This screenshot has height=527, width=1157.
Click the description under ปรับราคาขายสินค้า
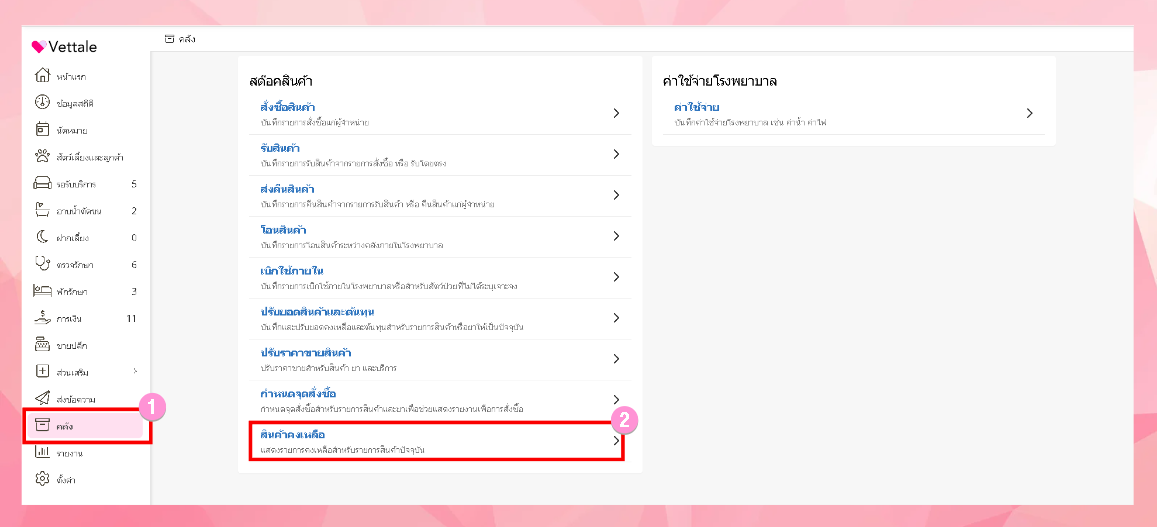(328, 368)
